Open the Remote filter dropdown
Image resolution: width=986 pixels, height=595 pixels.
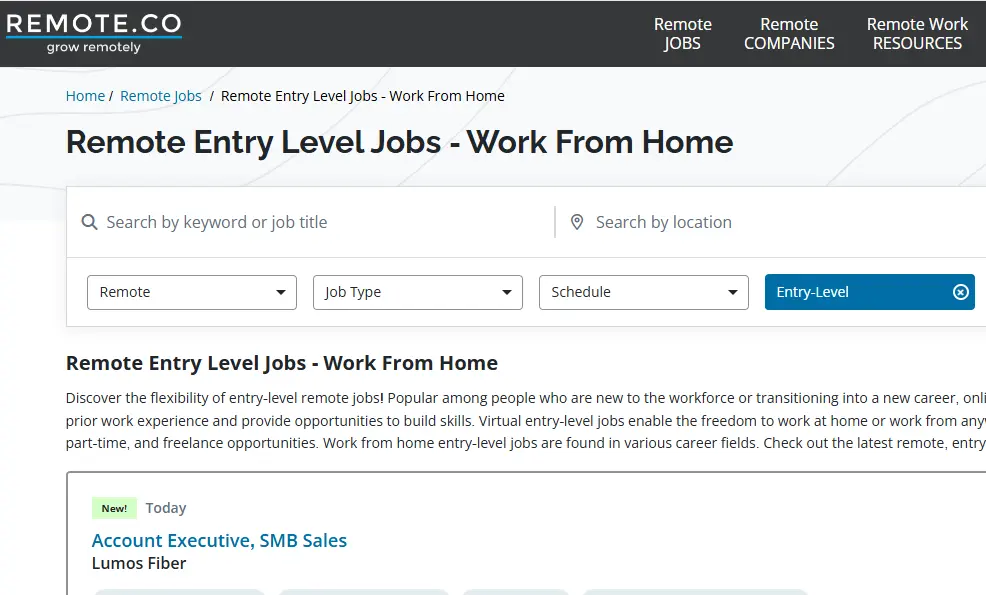pos(190,292)
